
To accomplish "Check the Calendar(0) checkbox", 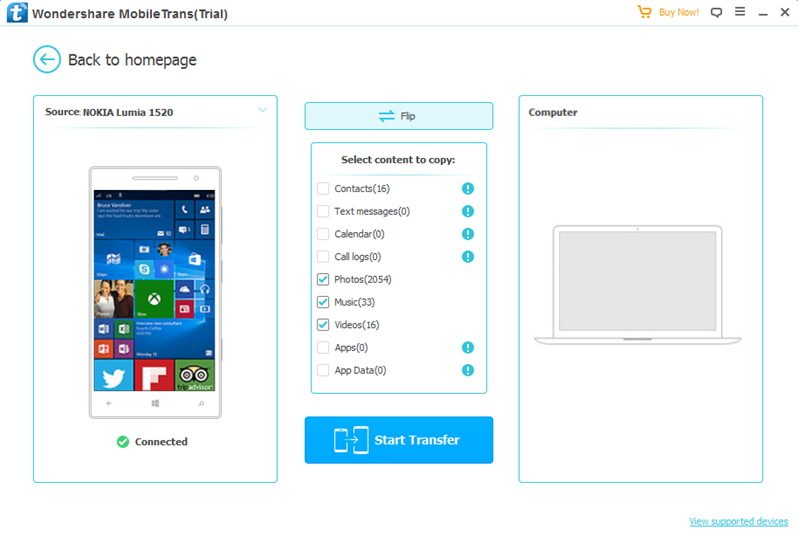I will (323, 234).
